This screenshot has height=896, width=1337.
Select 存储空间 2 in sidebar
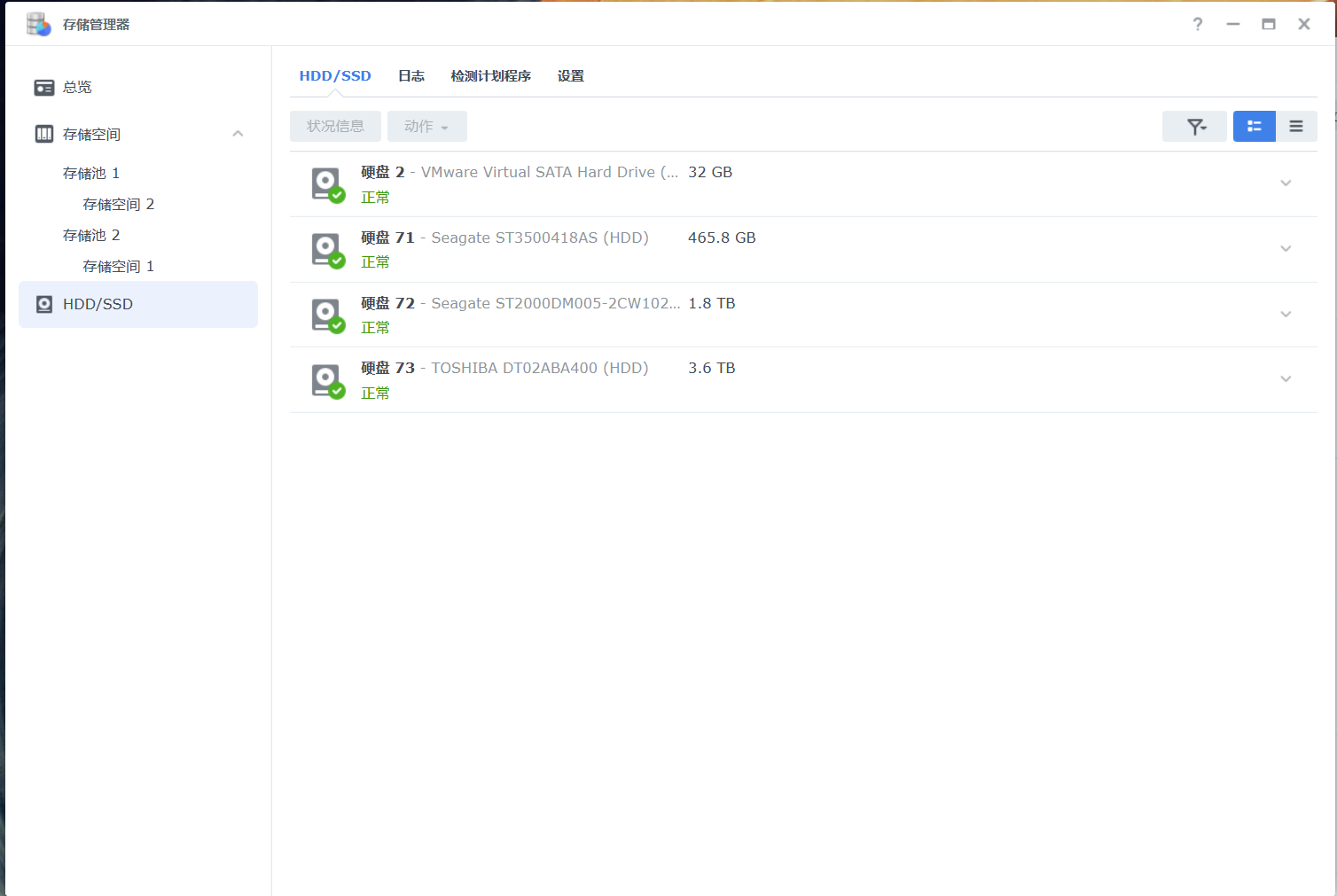coord(119,205)
